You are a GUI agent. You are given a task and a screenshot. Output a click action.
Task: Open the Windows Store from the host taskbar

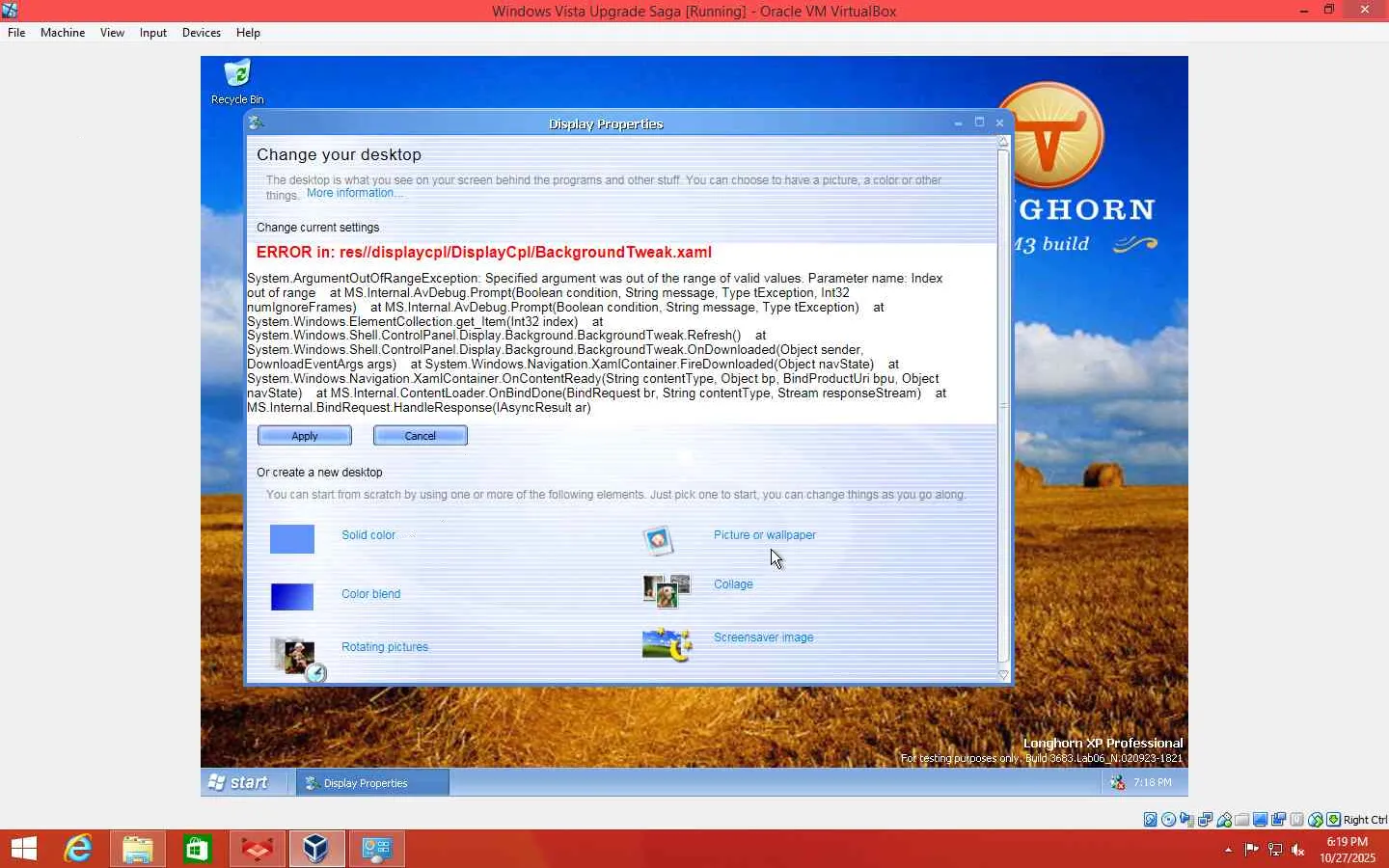pyautogui.click(x=197, y=849)
